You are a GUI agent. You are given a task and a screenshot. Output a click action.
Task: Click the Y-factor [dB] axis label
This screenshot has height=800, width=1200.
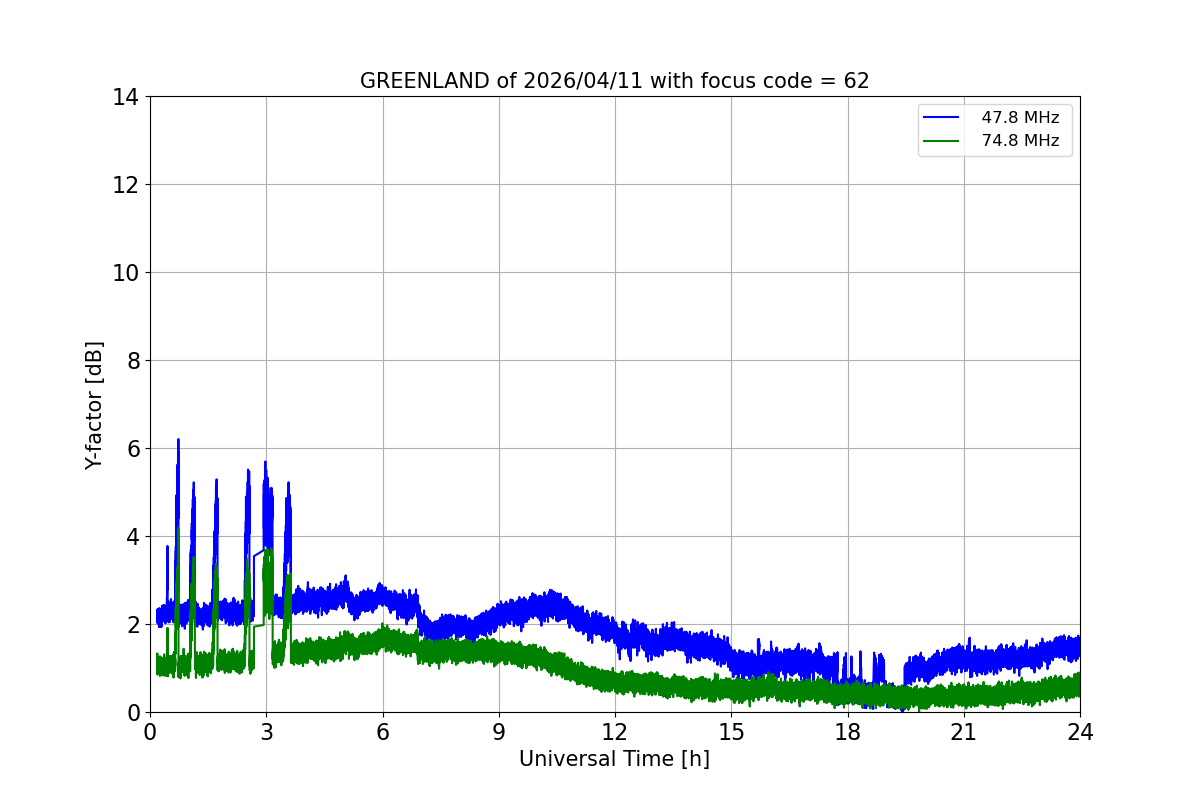(x=94, y=405)
